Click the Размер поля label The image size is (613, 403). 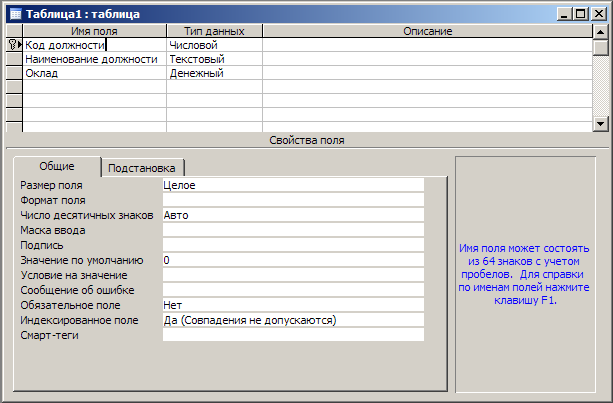click(x=51, y=185)
